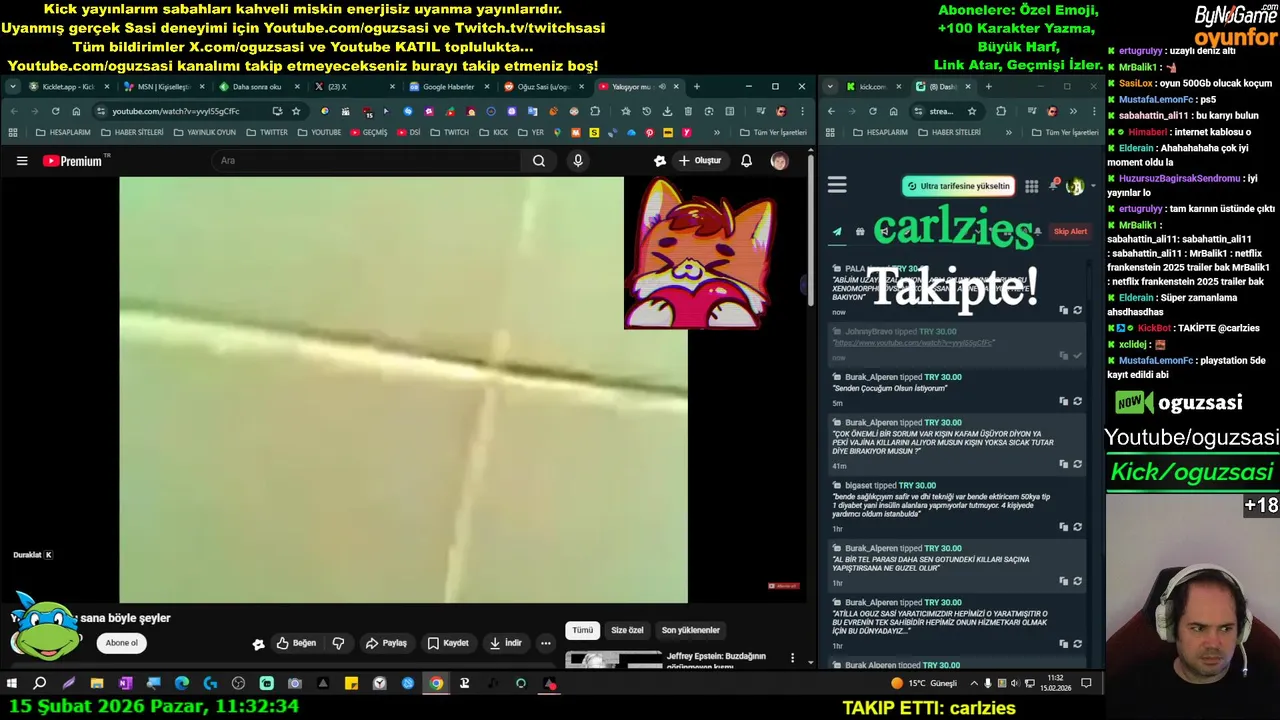Open a new tab in right browser

(x=988, y=87)
